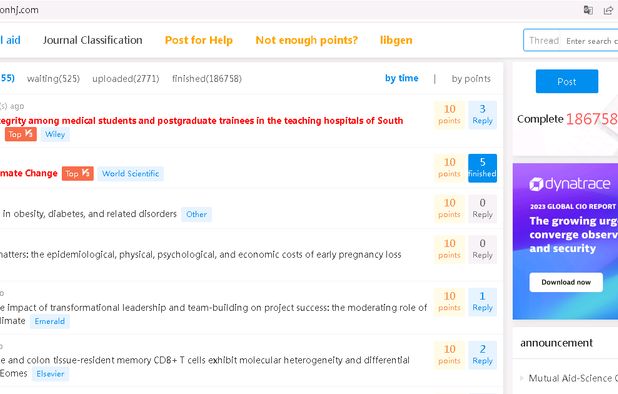Click the Wiley publisher tag
Viewport: 618px width, 394px height.
tap(55, 134)
